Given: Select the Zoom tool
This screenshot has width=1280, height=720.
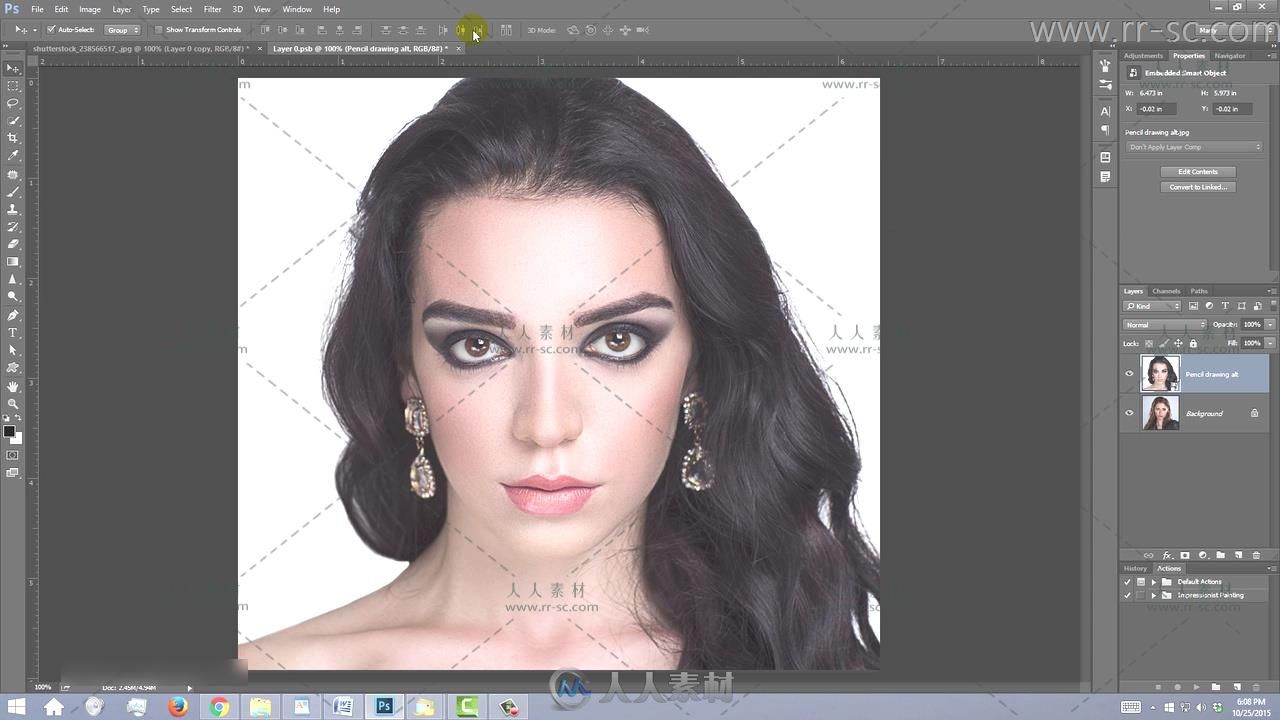Looking at the screenshot, I should pyautogui.click(x=13, y=403).
